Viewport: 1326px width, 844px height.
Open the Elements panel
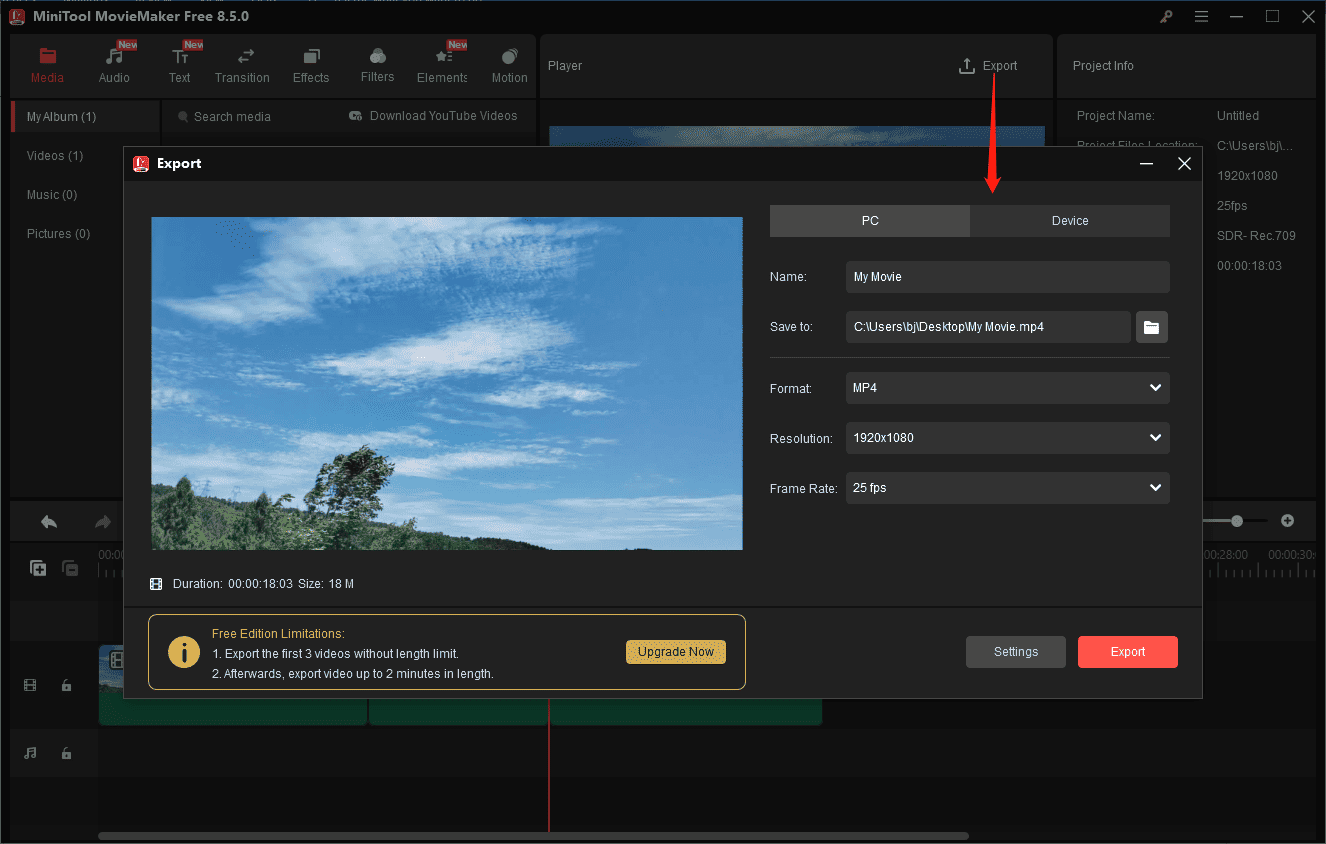[441, 63]
